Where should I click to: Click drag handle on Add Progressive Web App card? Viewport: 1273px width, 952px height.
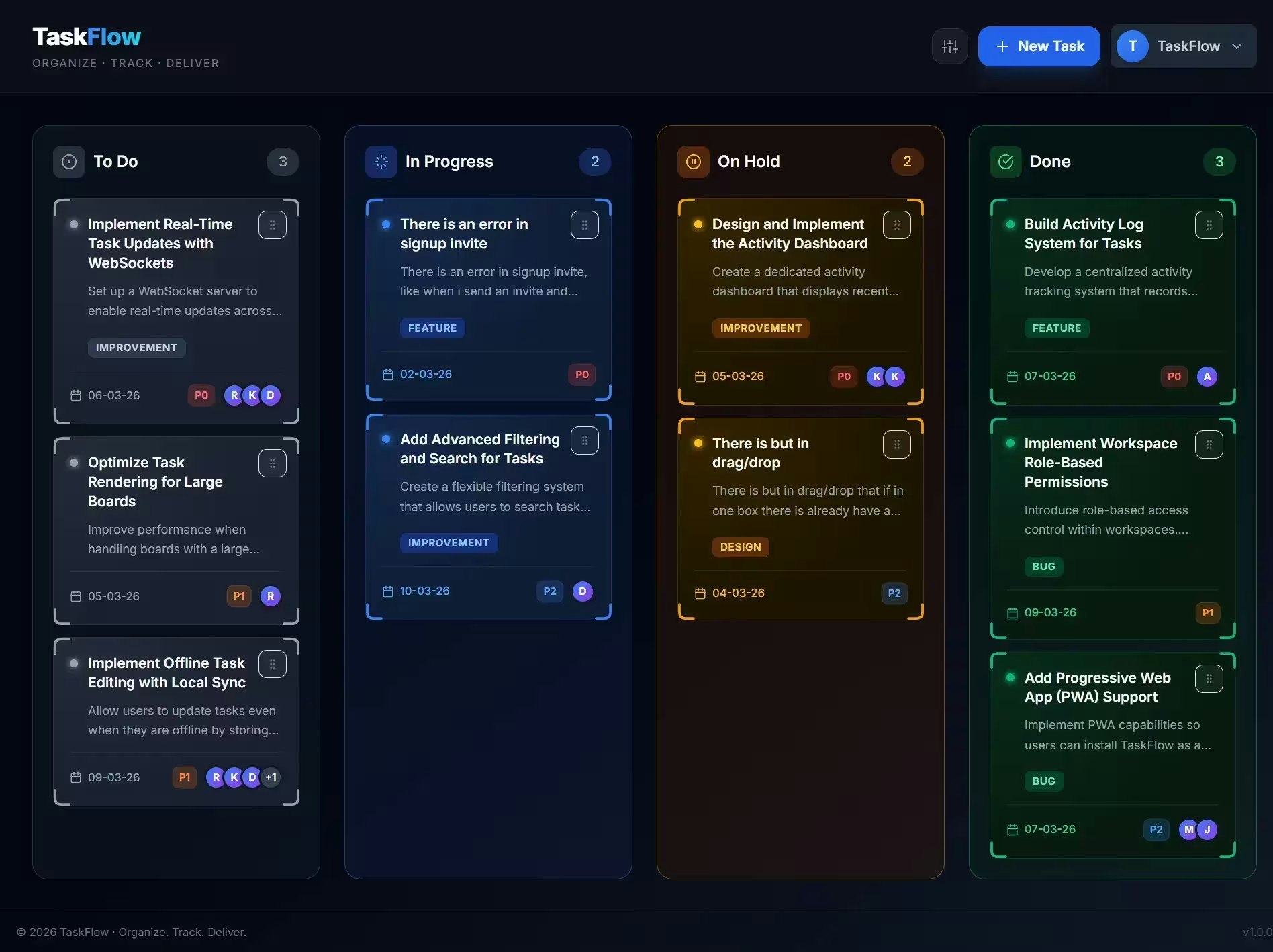1209,679
